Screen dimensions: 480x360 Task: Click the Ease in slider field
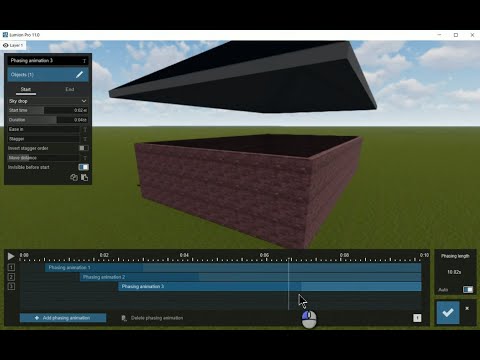click(44, 129)
